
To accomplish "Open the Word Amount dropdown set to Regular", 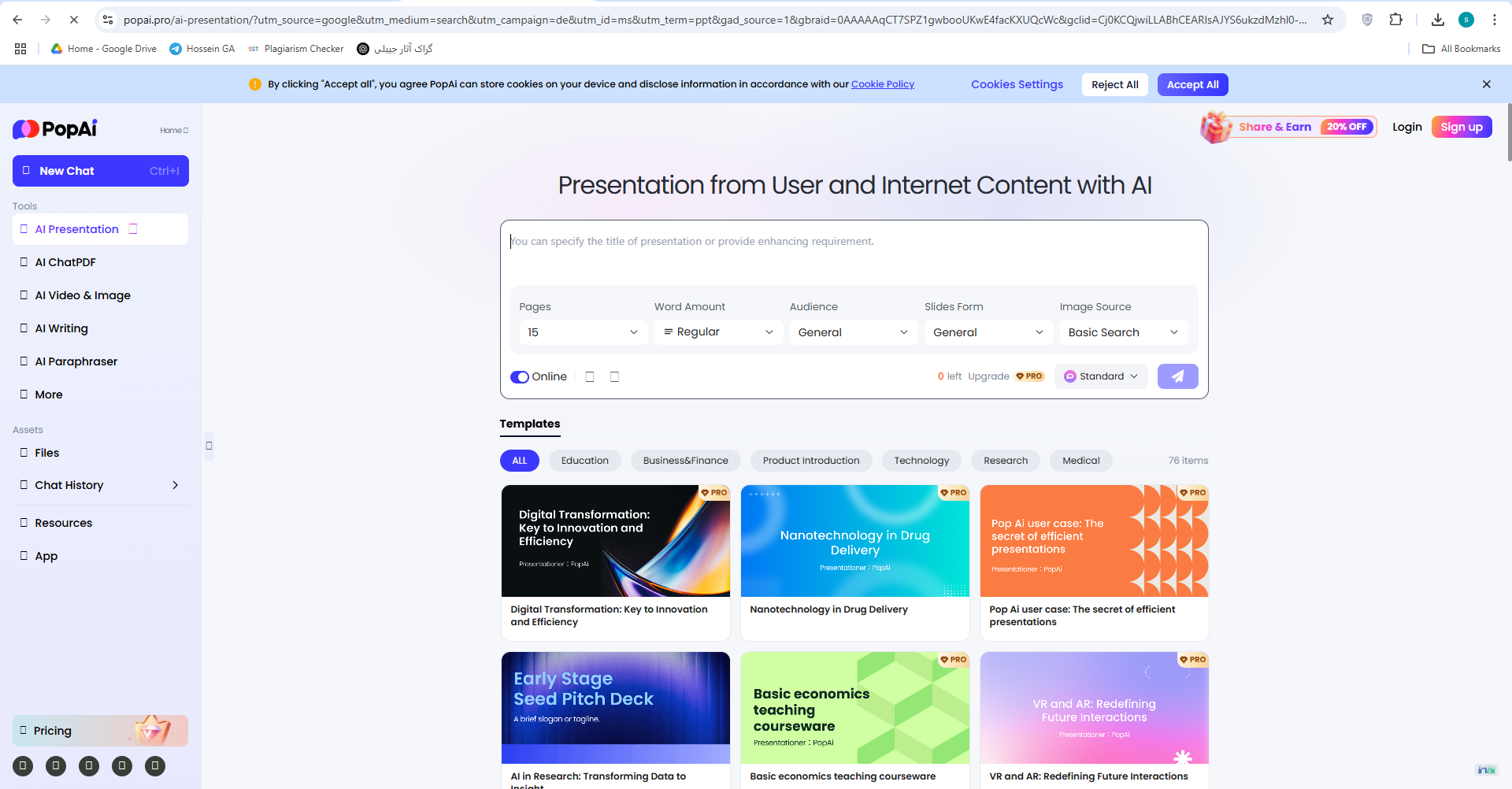I will tap(718, 332).
